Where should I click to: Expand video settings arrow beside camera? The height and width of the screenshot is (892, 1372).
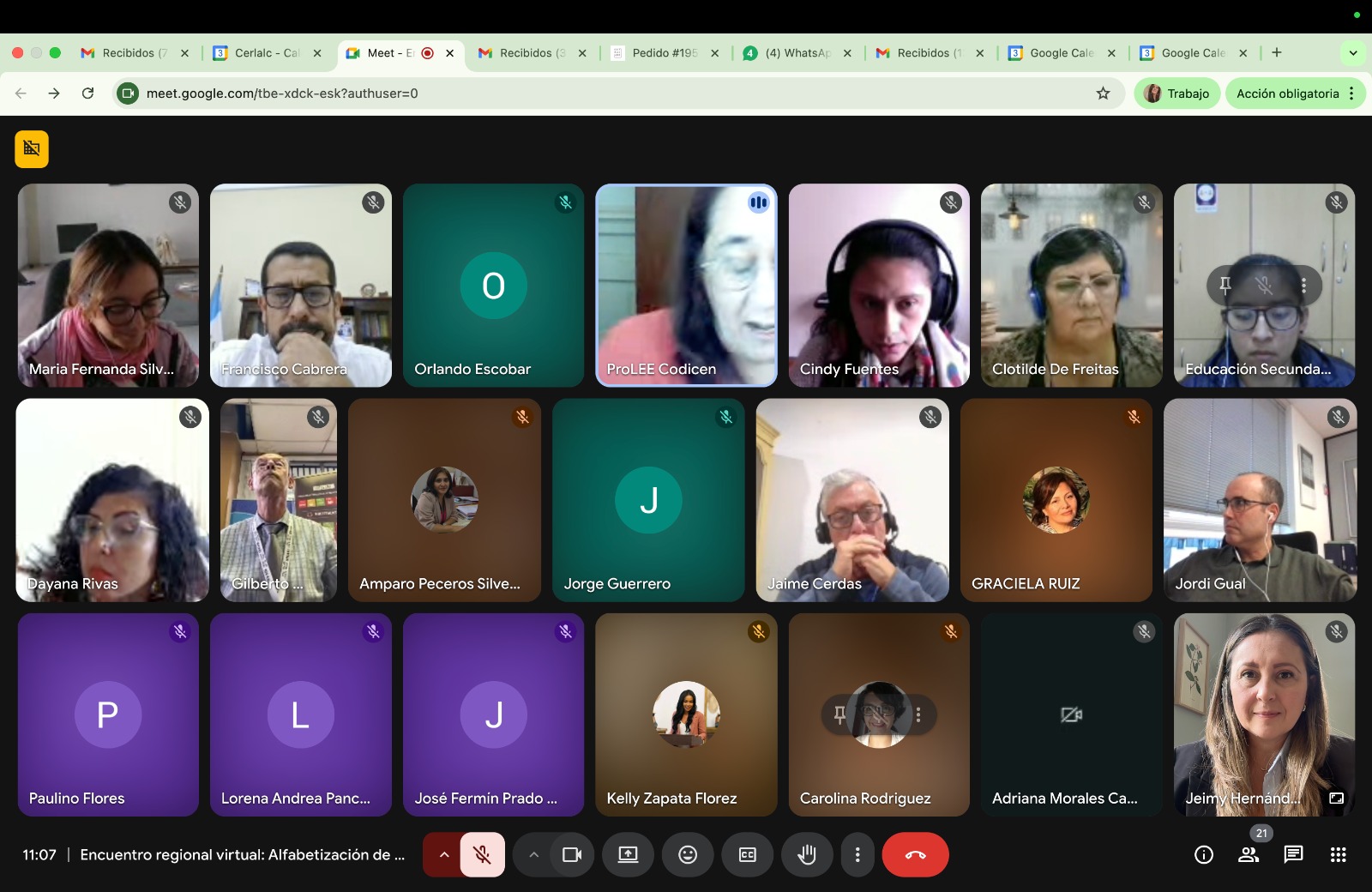coord(533,854)
